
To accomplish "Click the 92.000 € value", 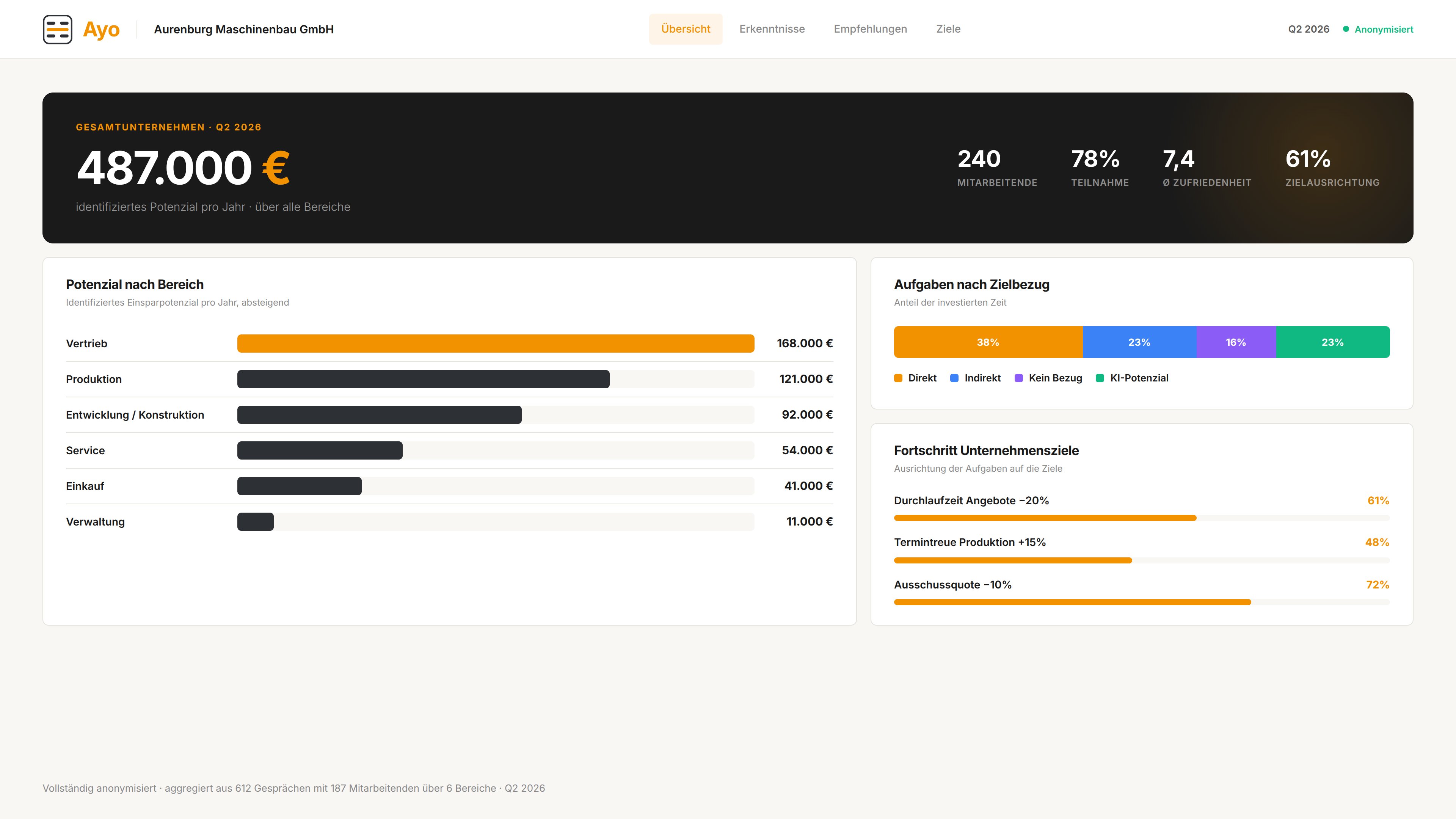I will point(807,414).
